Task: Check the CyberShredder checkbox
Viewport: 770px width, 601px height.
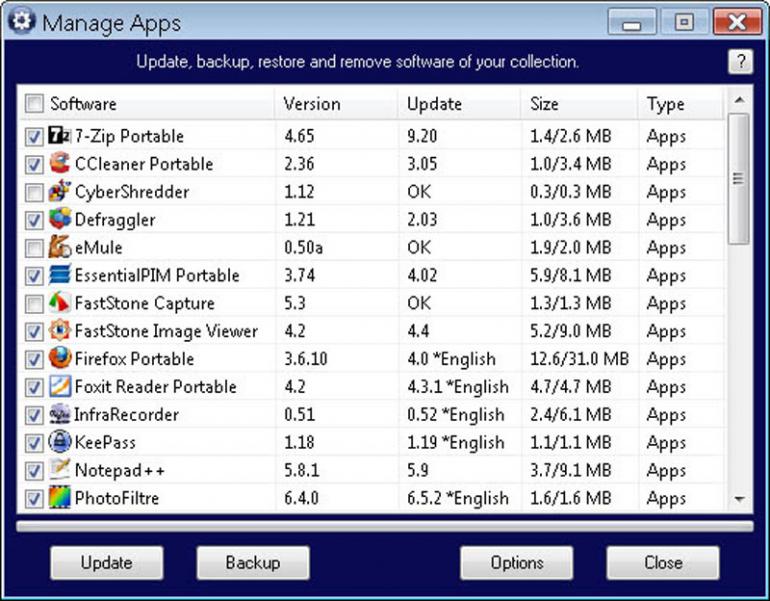Action: point(34,192)
